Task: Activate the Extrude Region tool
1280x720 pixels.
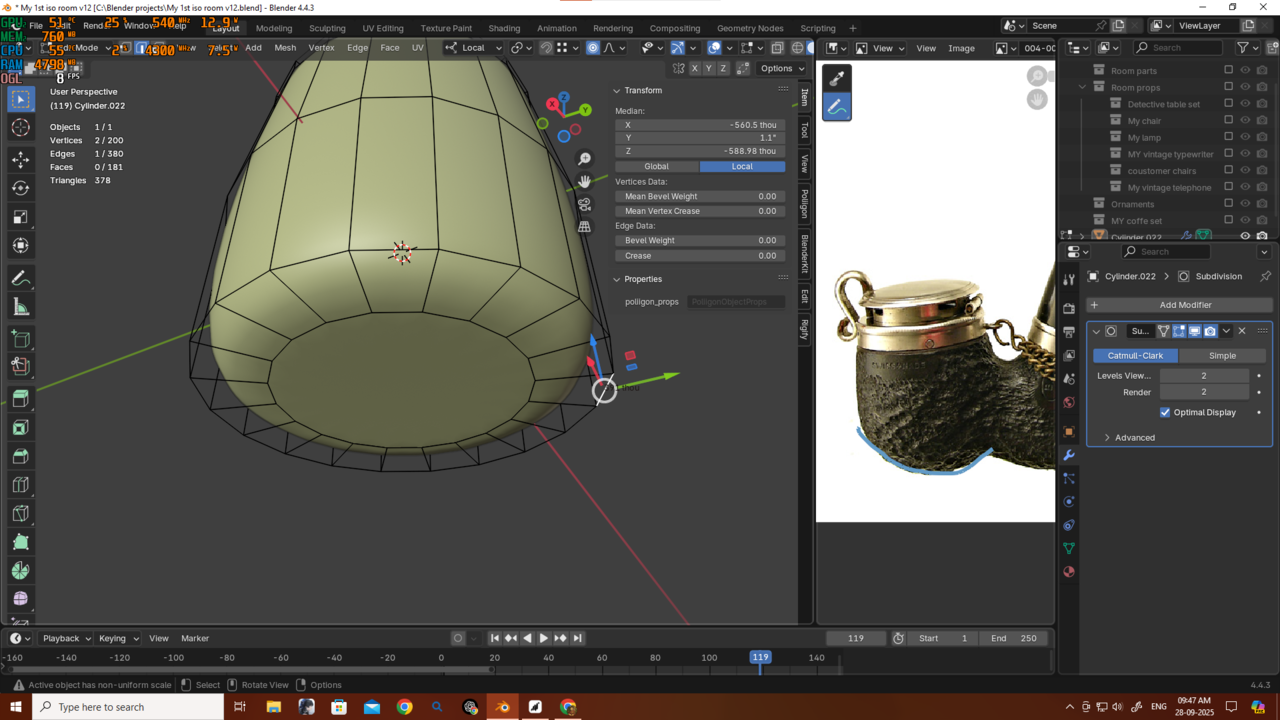Action: (20, 398)
